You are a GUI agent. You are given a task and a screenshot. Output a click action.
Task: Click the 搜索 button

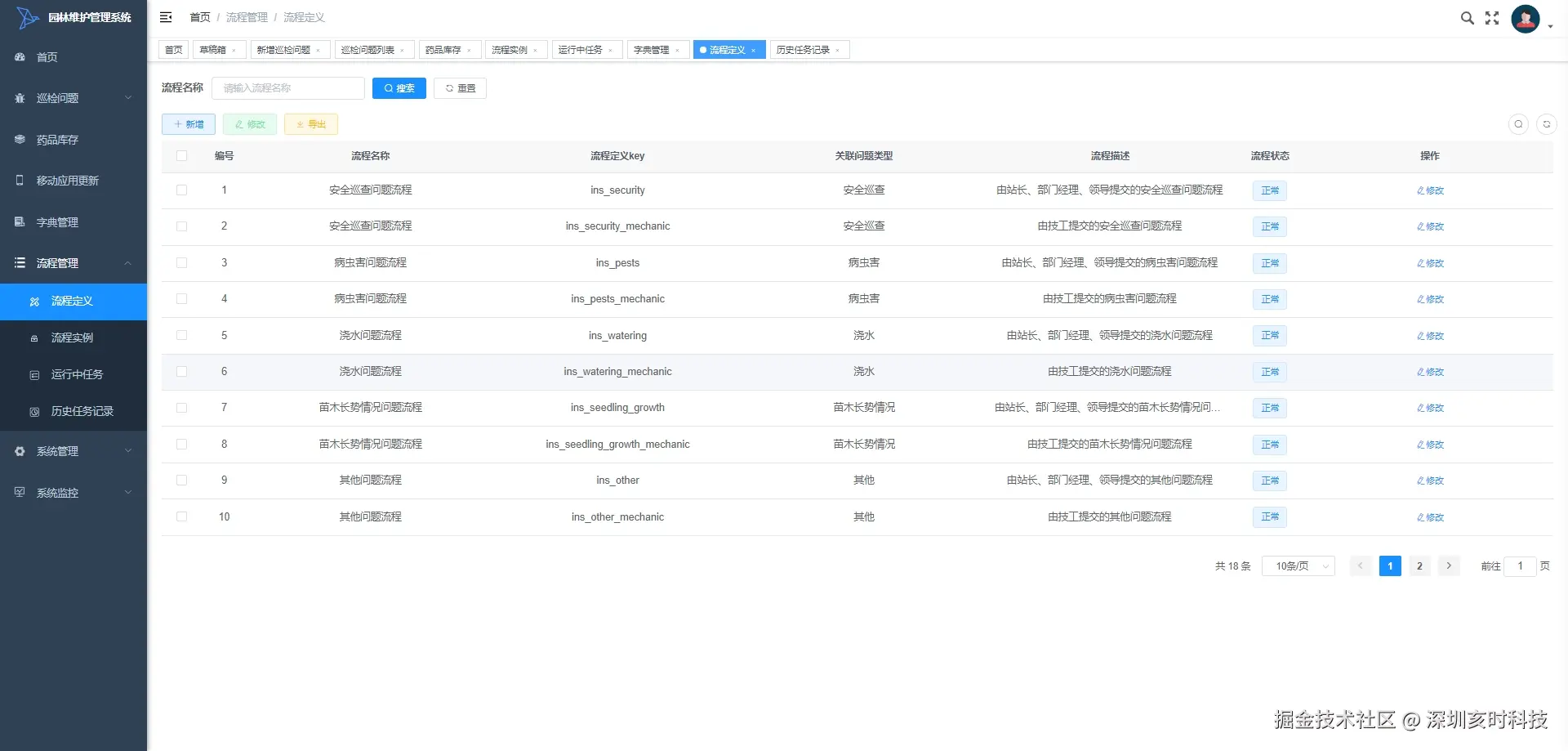coord(399,88)
